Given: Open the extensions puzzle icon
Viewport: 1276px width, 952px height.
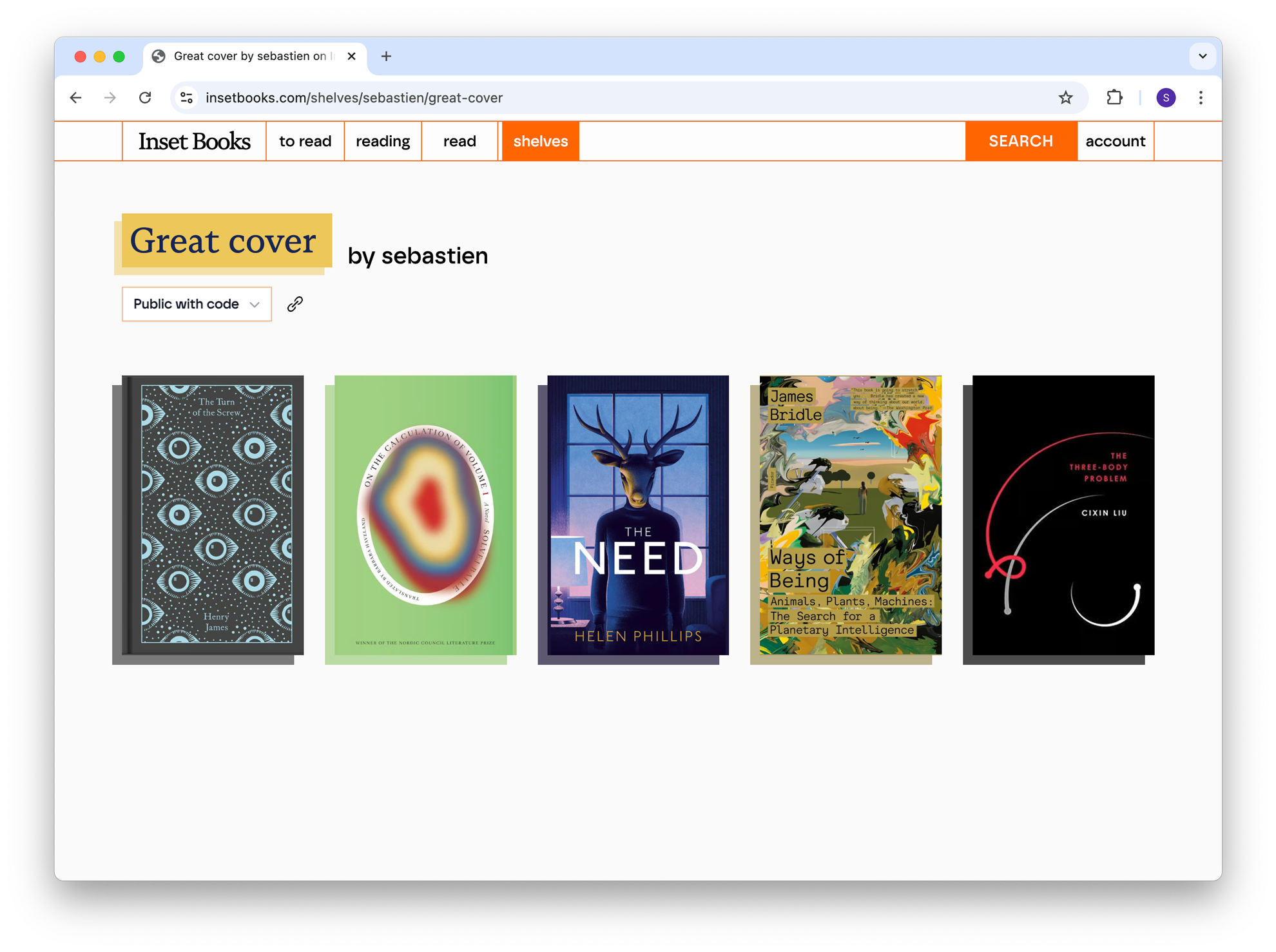Looking at the screenshot, I should tap(1114, 98).
